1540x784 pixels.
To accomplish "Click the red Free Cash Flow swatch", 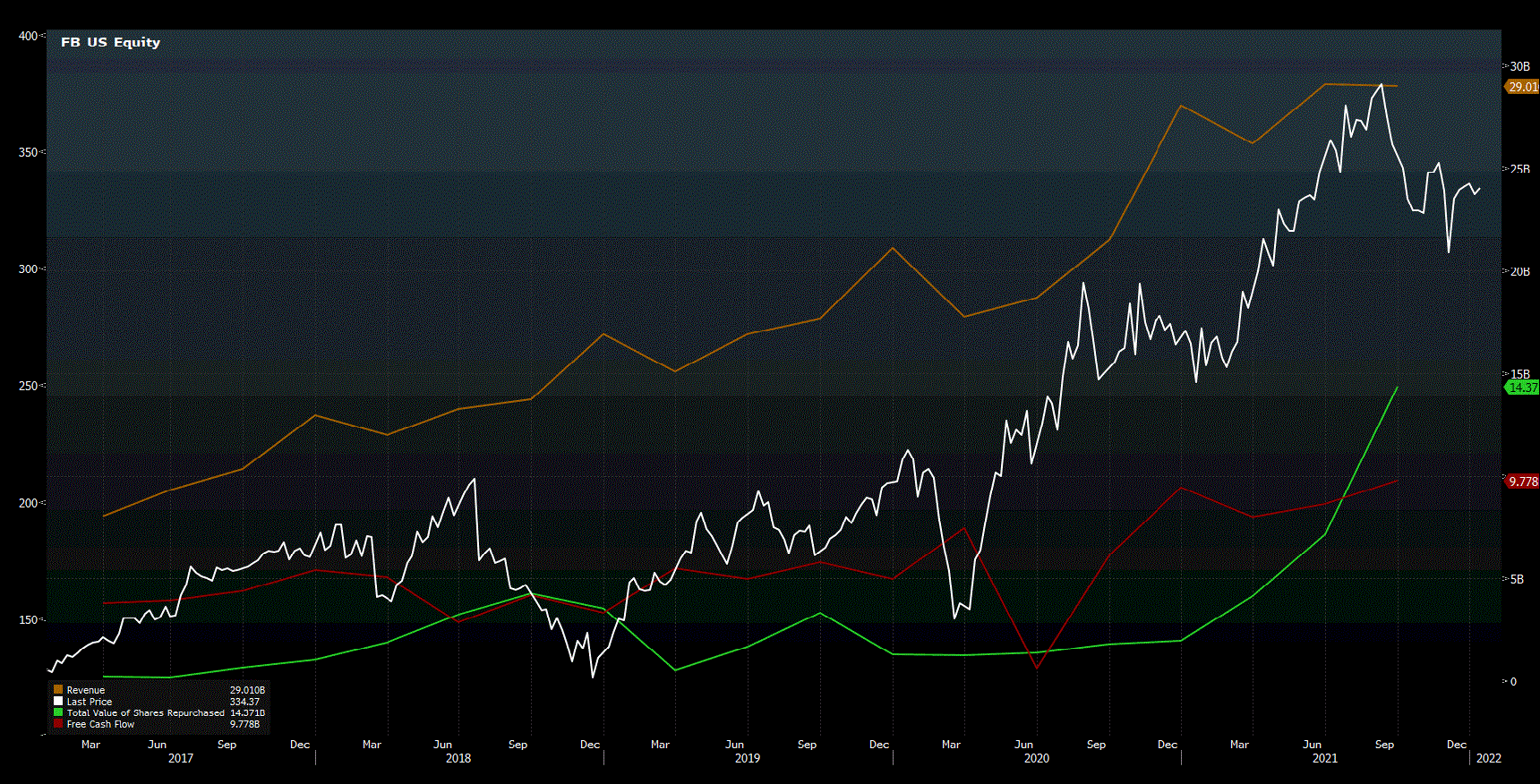I will pos(58,724).
